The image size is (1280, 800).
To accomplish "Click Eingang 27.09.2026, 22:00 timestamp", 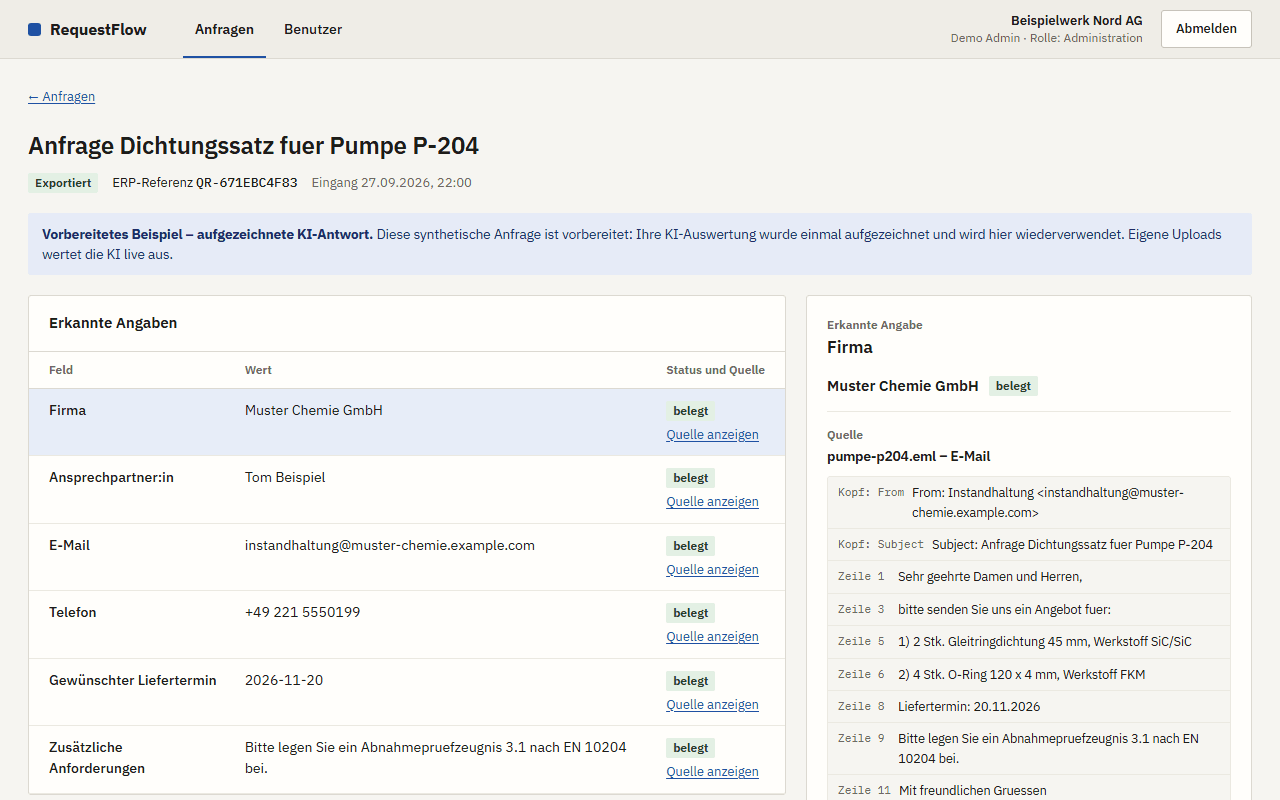I will (392, 183).
